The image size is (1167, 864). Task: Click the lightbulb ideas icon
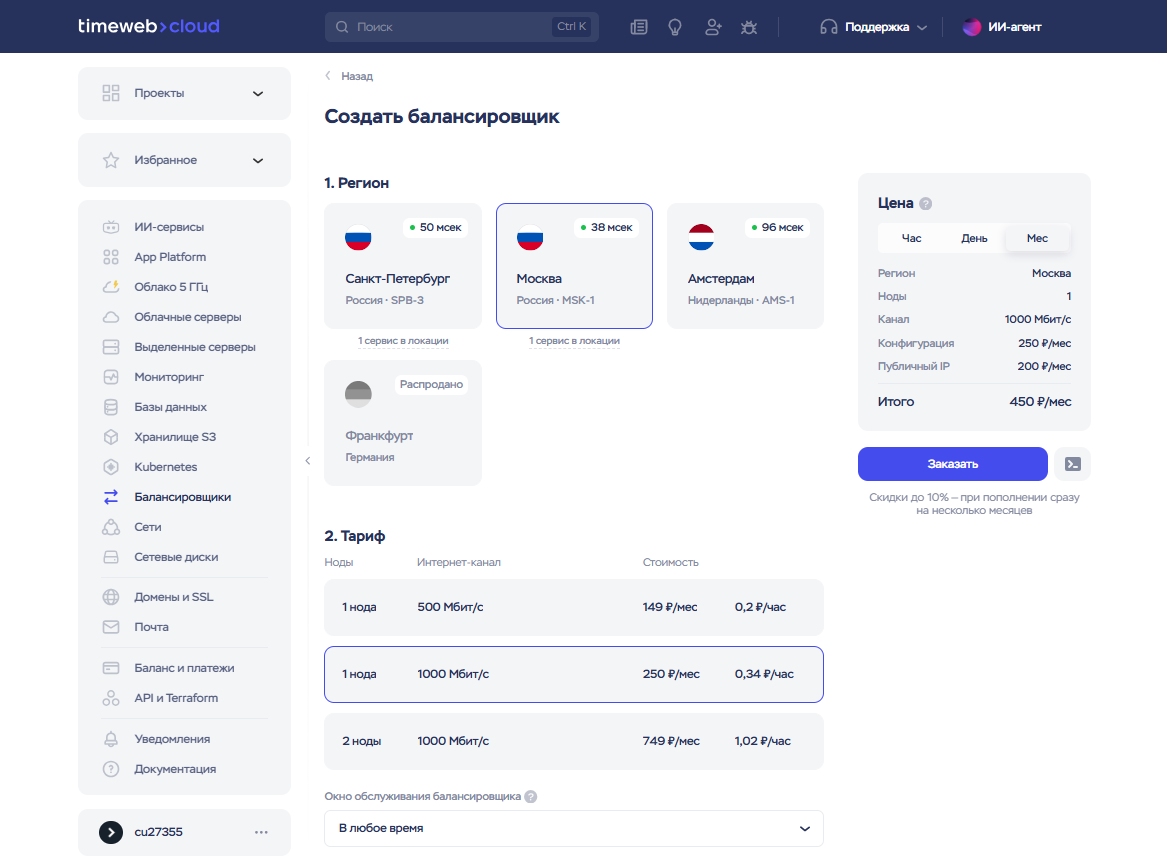pyautogui.click(x=675, y=27)
